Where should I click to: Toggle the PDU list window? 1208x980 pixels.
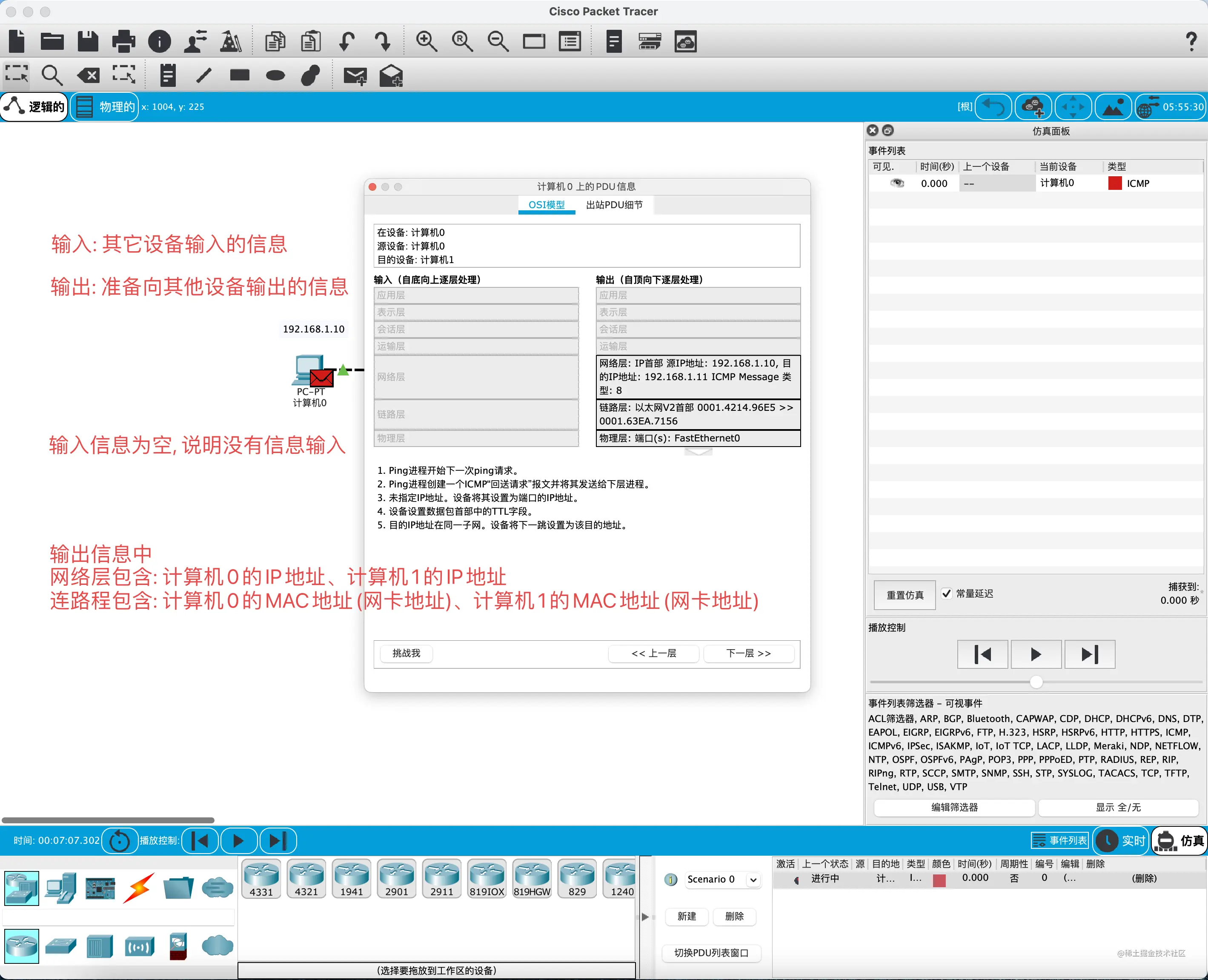click(x=711, y=953)
